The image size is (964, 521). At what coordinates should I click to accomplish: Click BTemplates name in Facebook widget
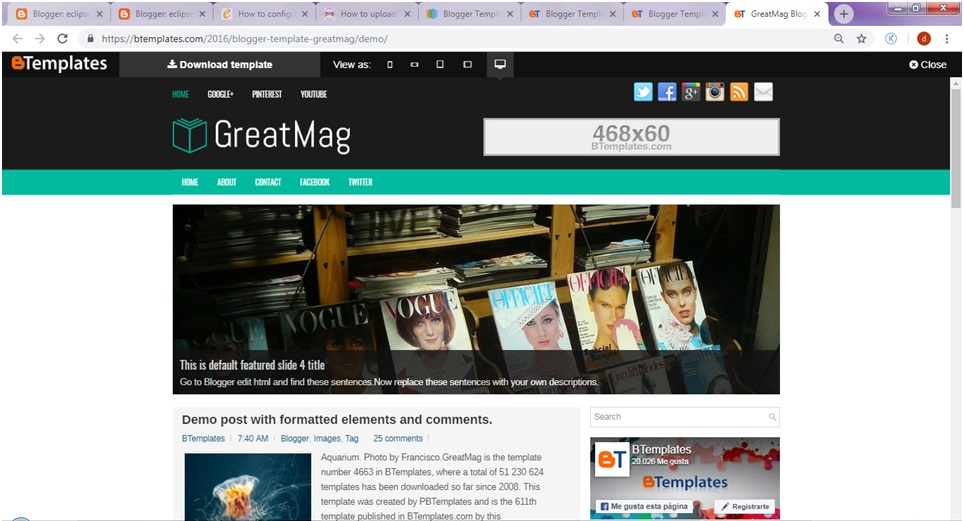coord(662,450)
